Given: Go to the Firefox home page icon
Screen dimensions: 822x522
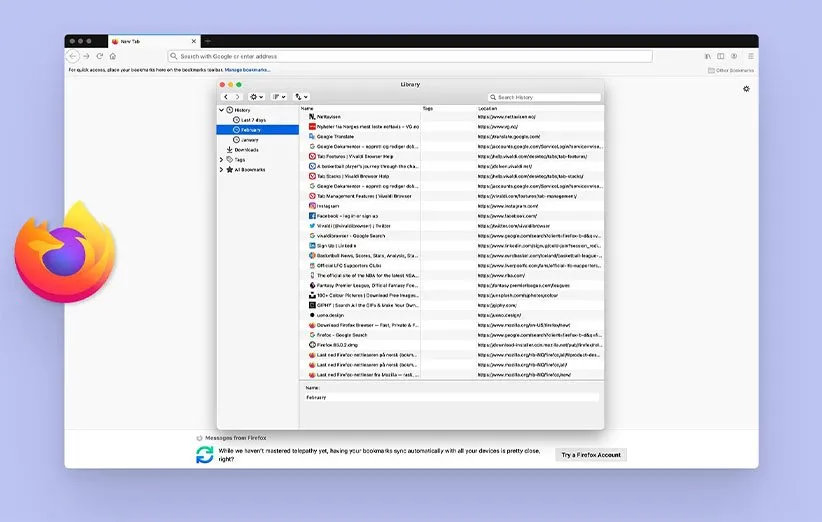Looking at the screenshot, I should click(x=112, y=56).
